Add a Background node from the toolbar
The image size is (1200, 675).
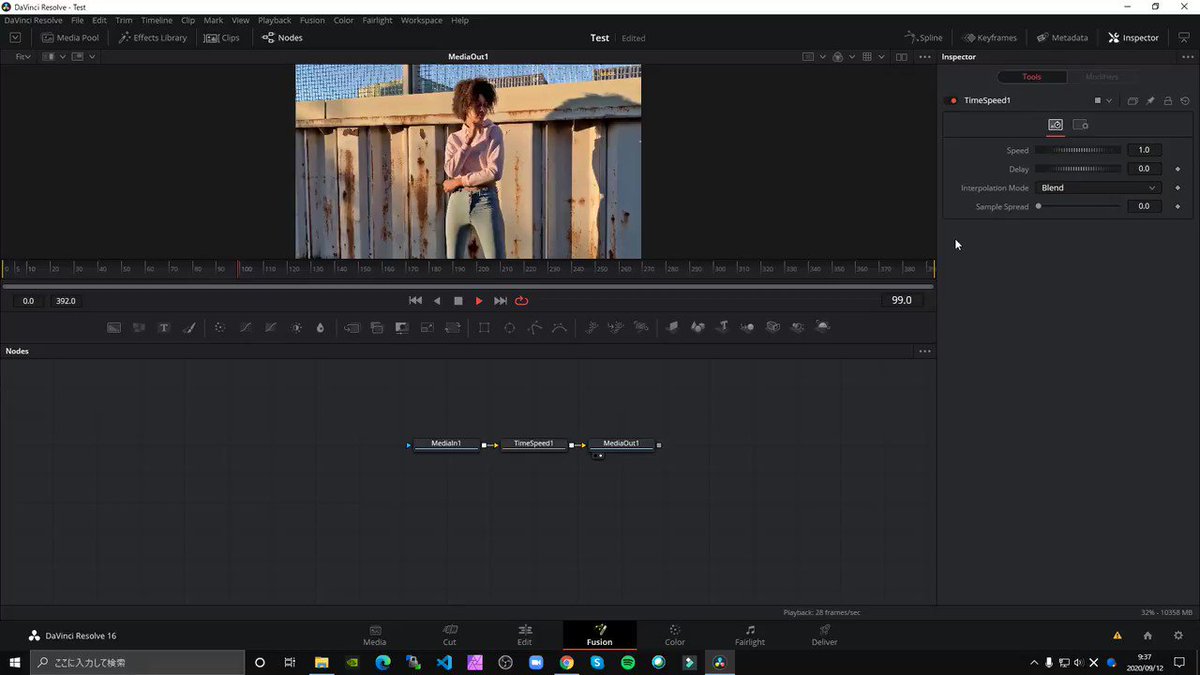tap(114, 327)
